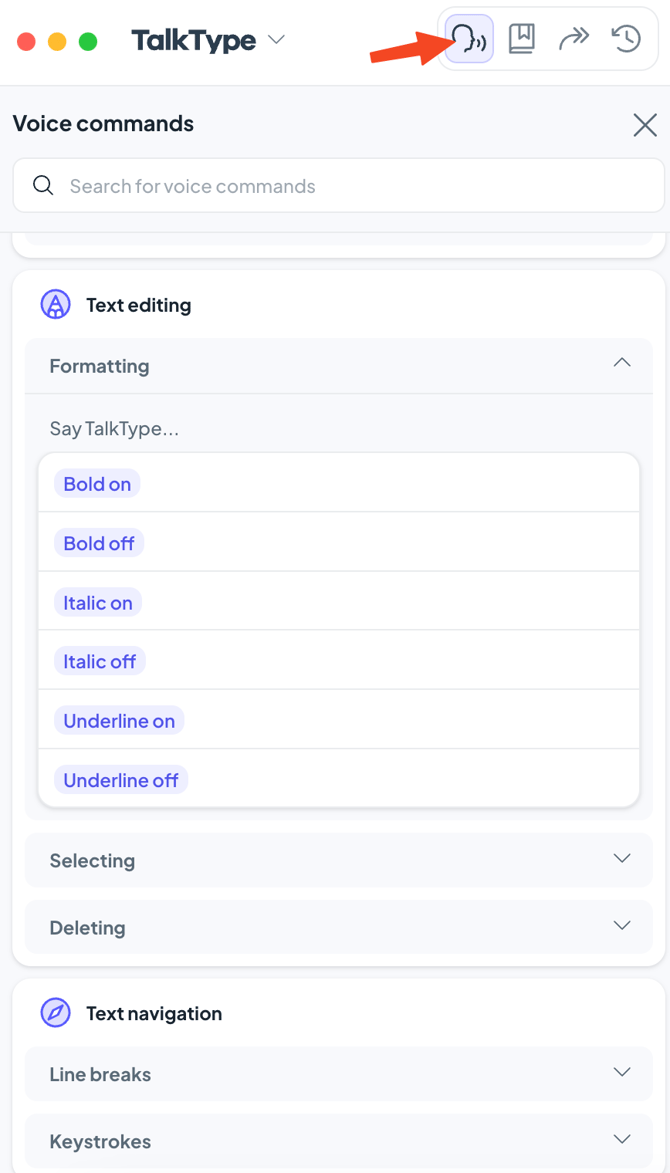This screenshot has width=670, height=1173.
Task: Click the Text editing pencil icon
Action: click(55, 305)
